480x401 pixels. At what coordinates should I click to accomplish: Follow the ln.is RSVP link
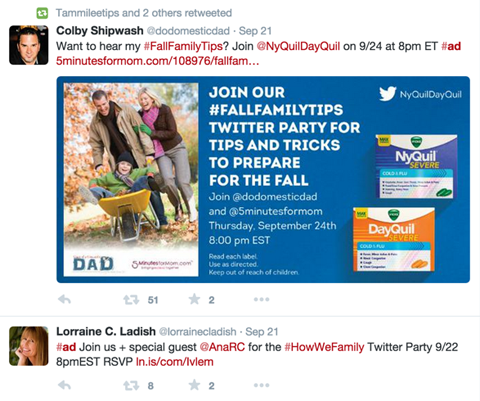click(x=174, y=362)
